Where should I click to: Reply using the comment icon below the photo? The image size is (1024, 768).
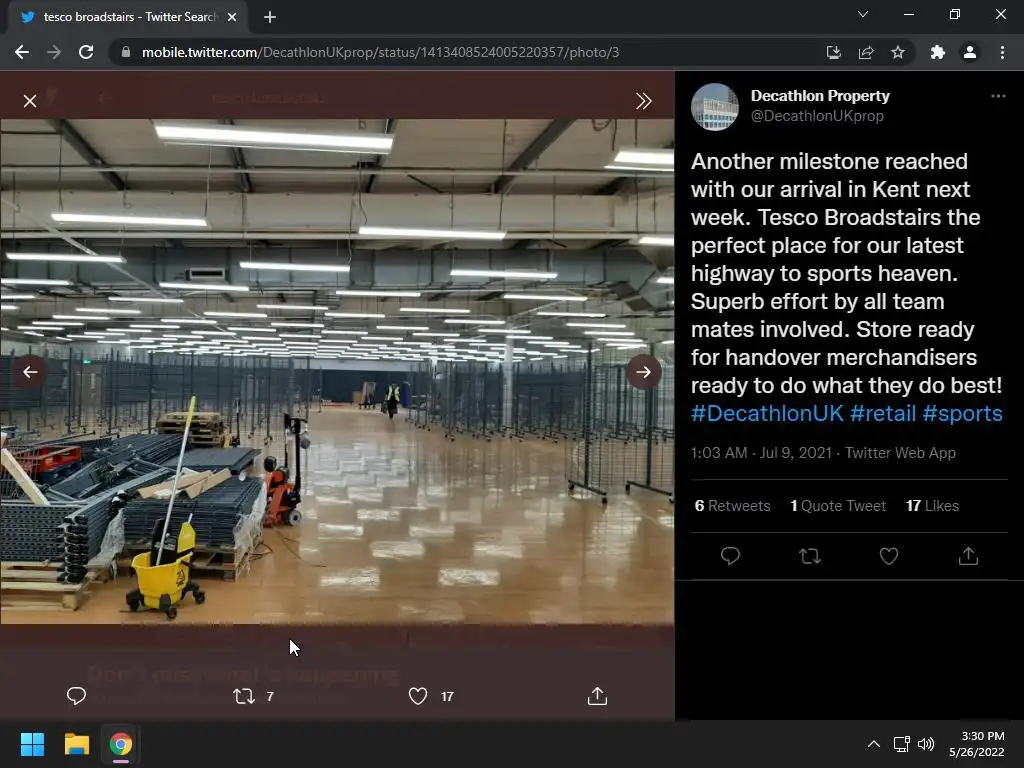[76, 696]
